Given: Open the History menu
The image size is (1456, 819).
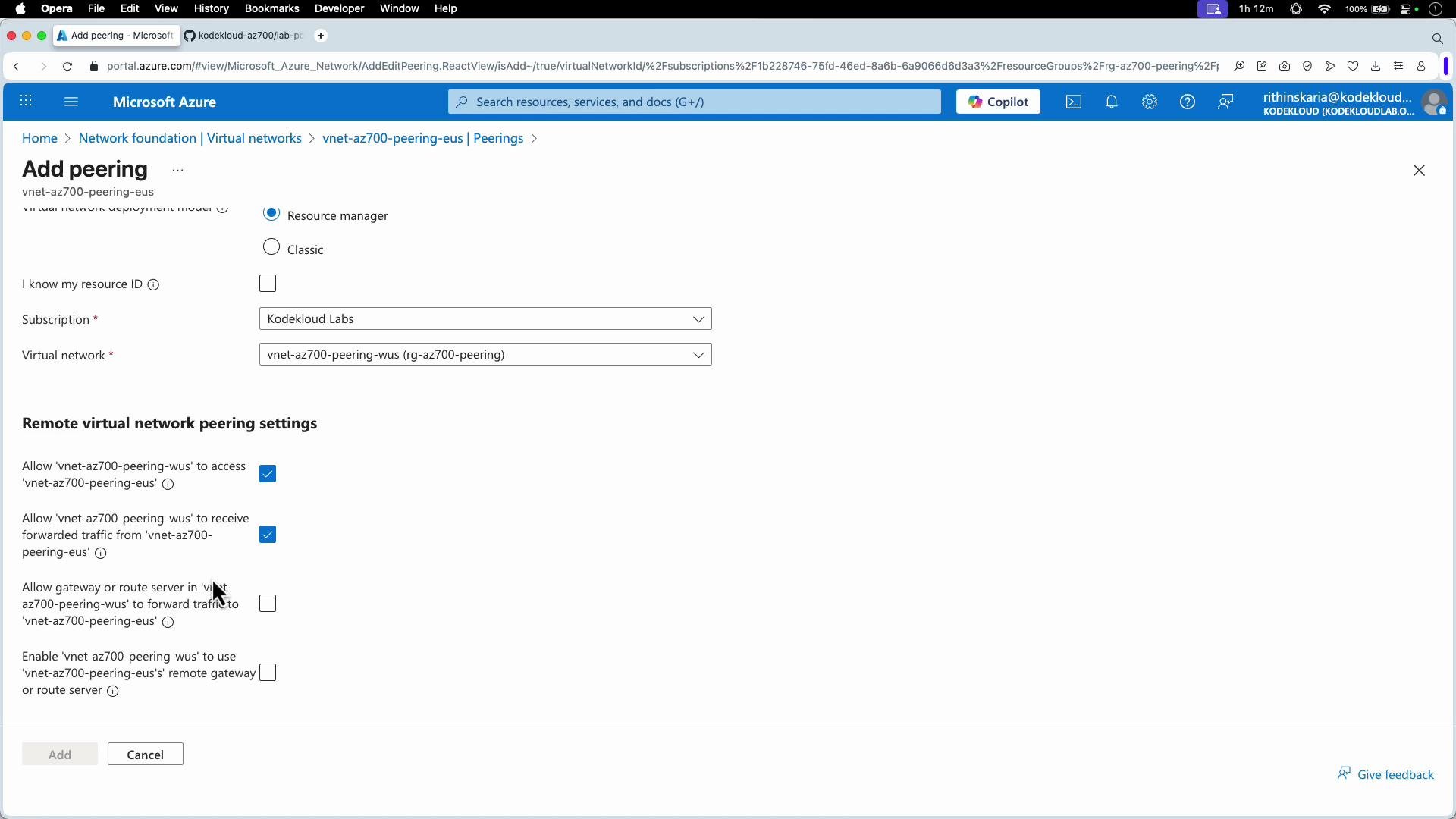Looking at the screenshot, I should [211, 9].
